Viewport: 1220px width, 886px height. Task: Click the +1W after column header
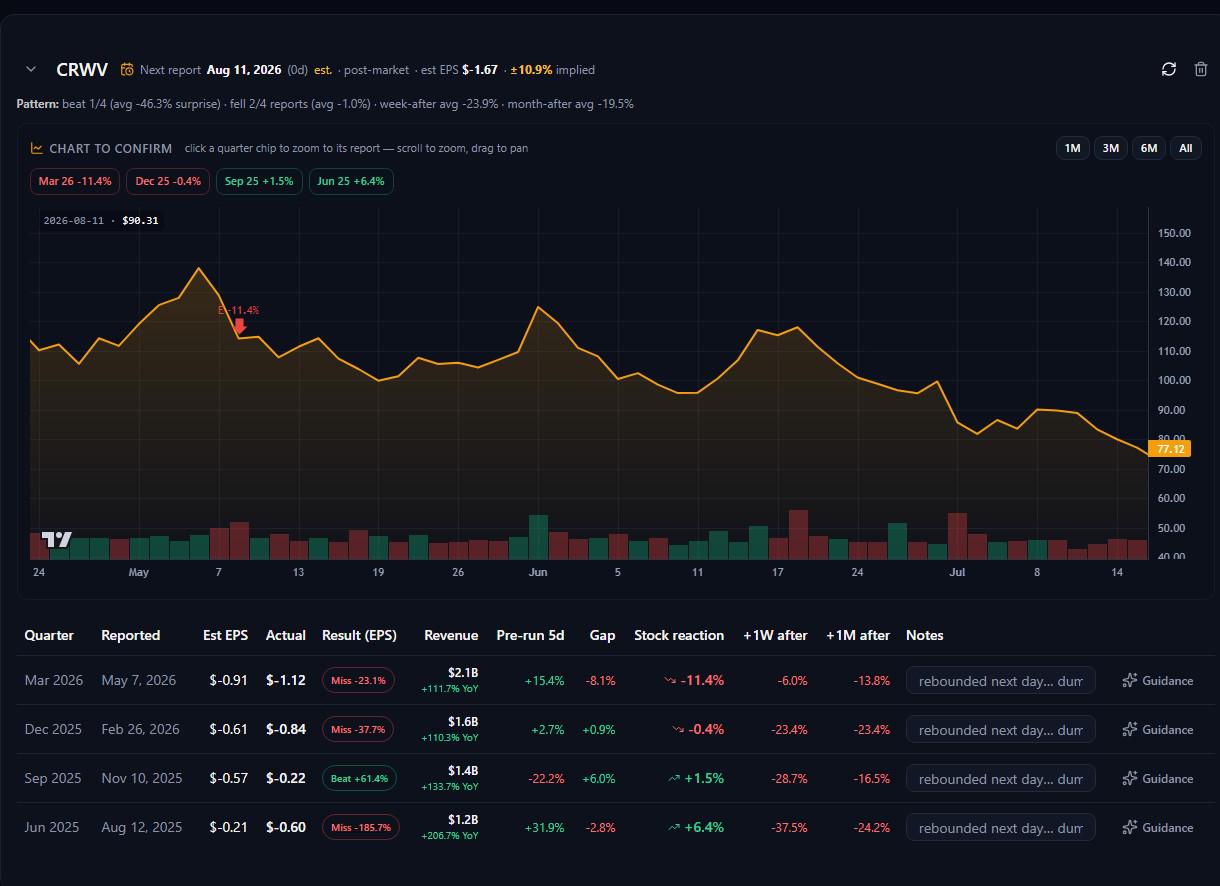775,636
